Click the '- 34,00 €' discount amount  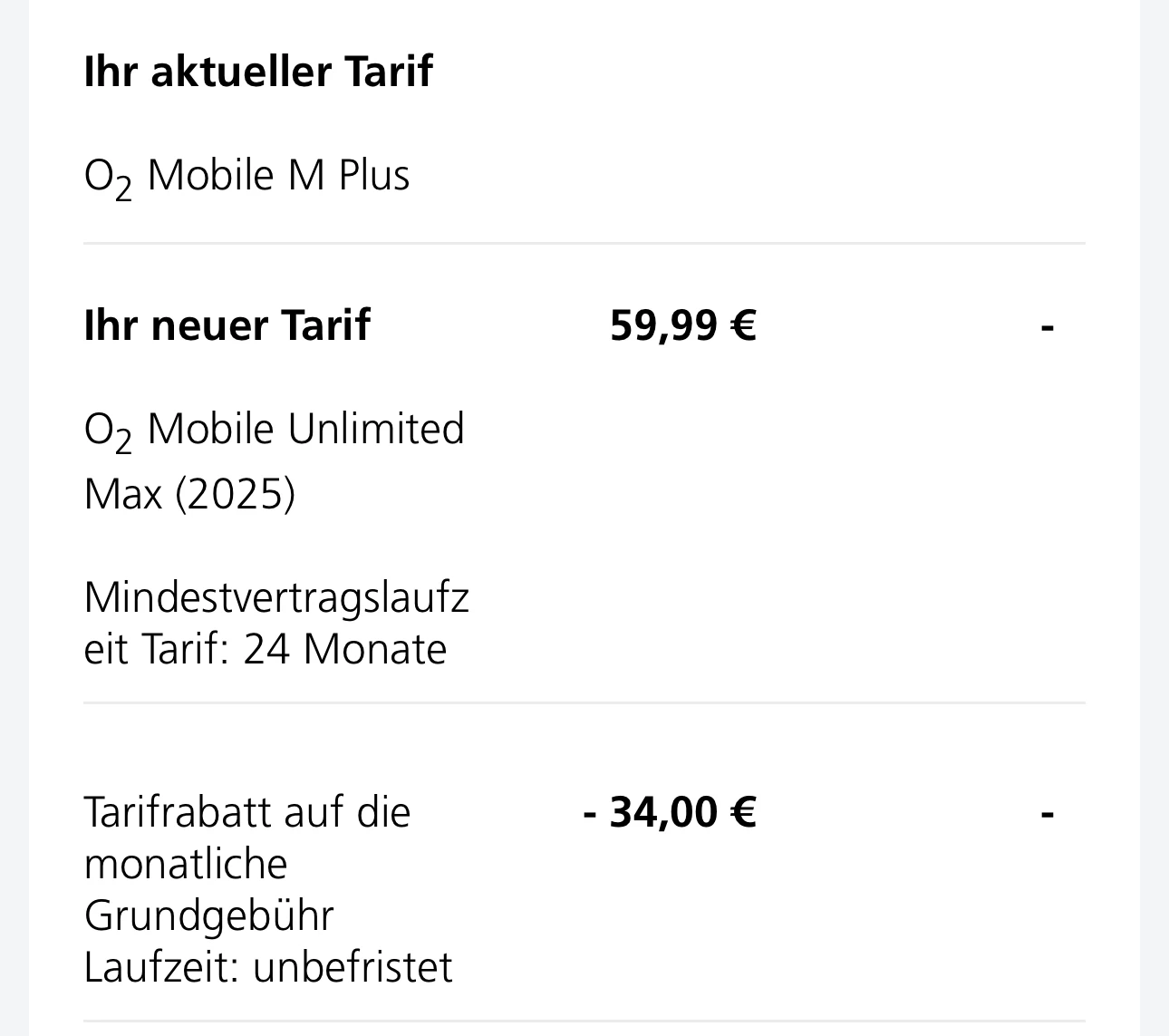pyautogui.click(x=670, y=812)
